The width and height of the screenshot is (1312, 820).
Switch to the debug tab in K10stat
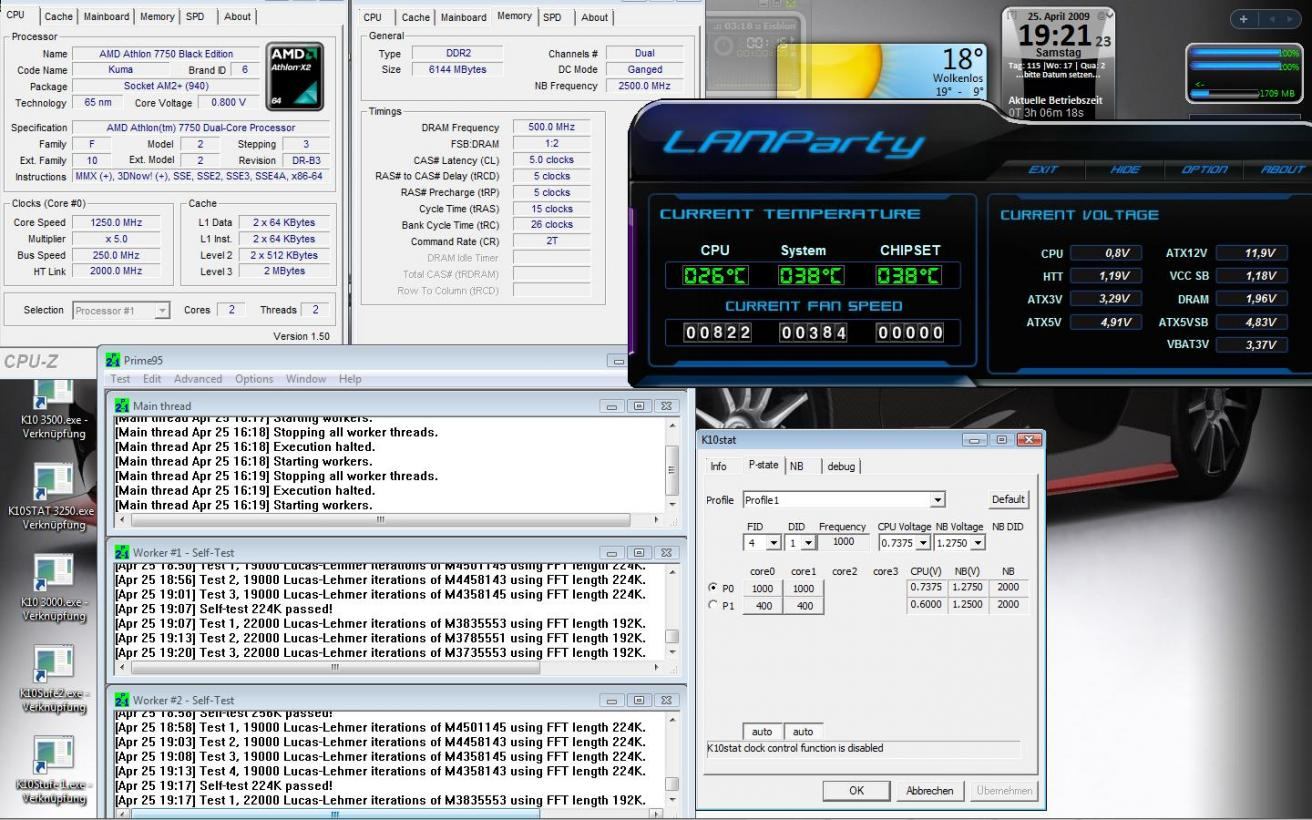(x=841, y=466)
